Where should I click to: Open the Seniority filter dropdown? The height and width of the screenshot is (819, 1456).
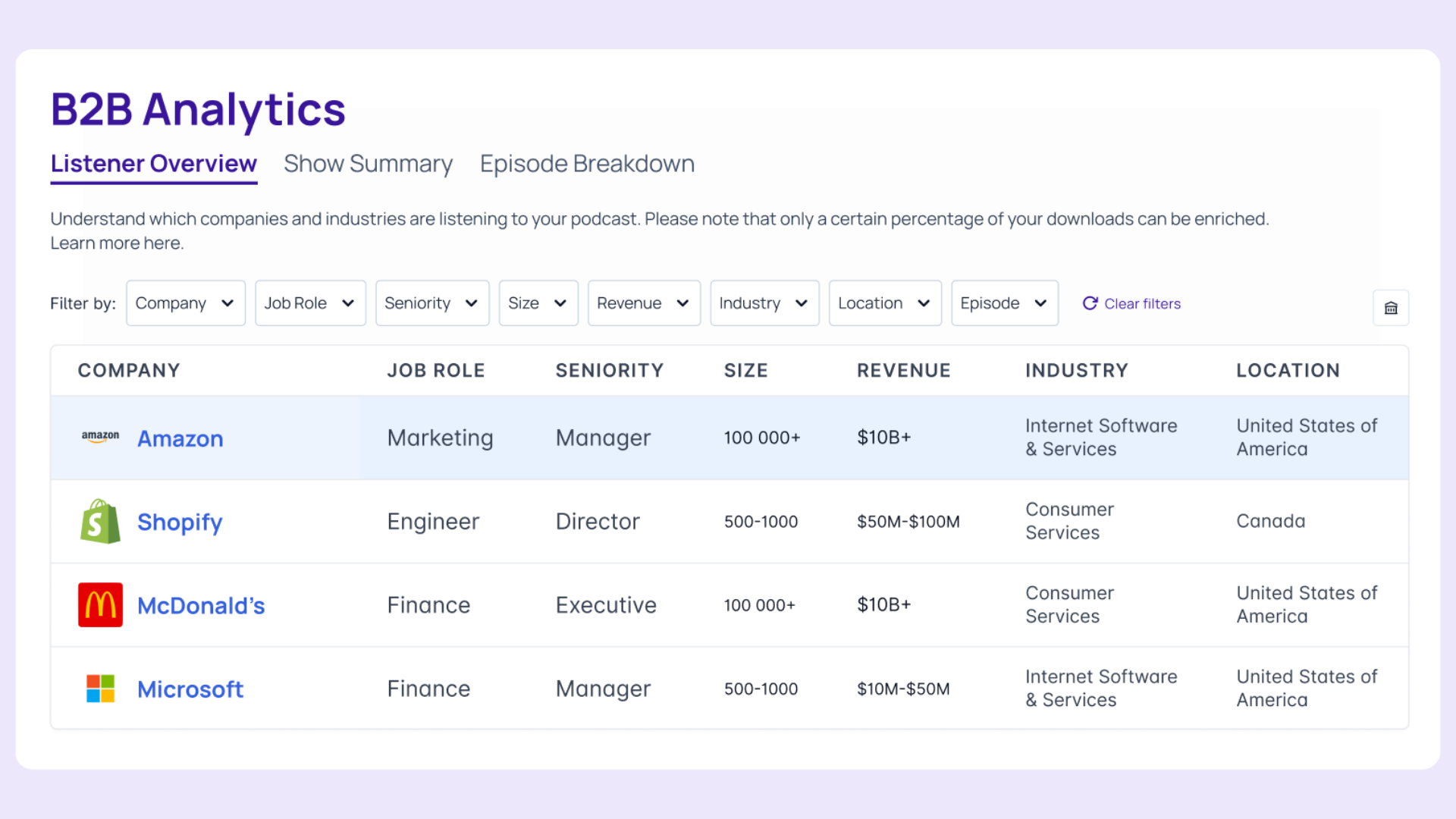coord(431,303)
